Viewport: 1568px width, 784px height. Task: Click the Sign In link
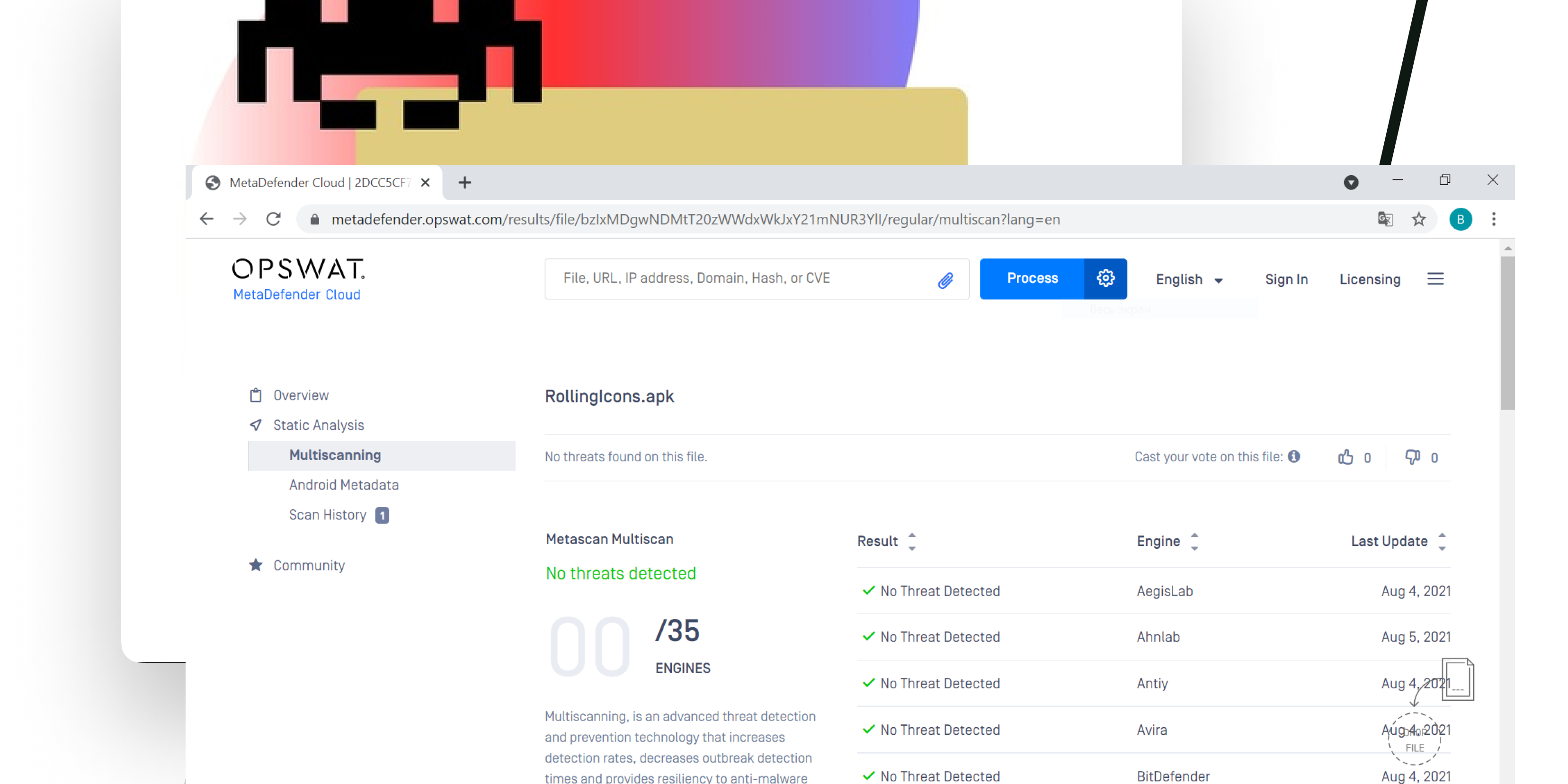pyautogui.click(x=1285, y=279)
